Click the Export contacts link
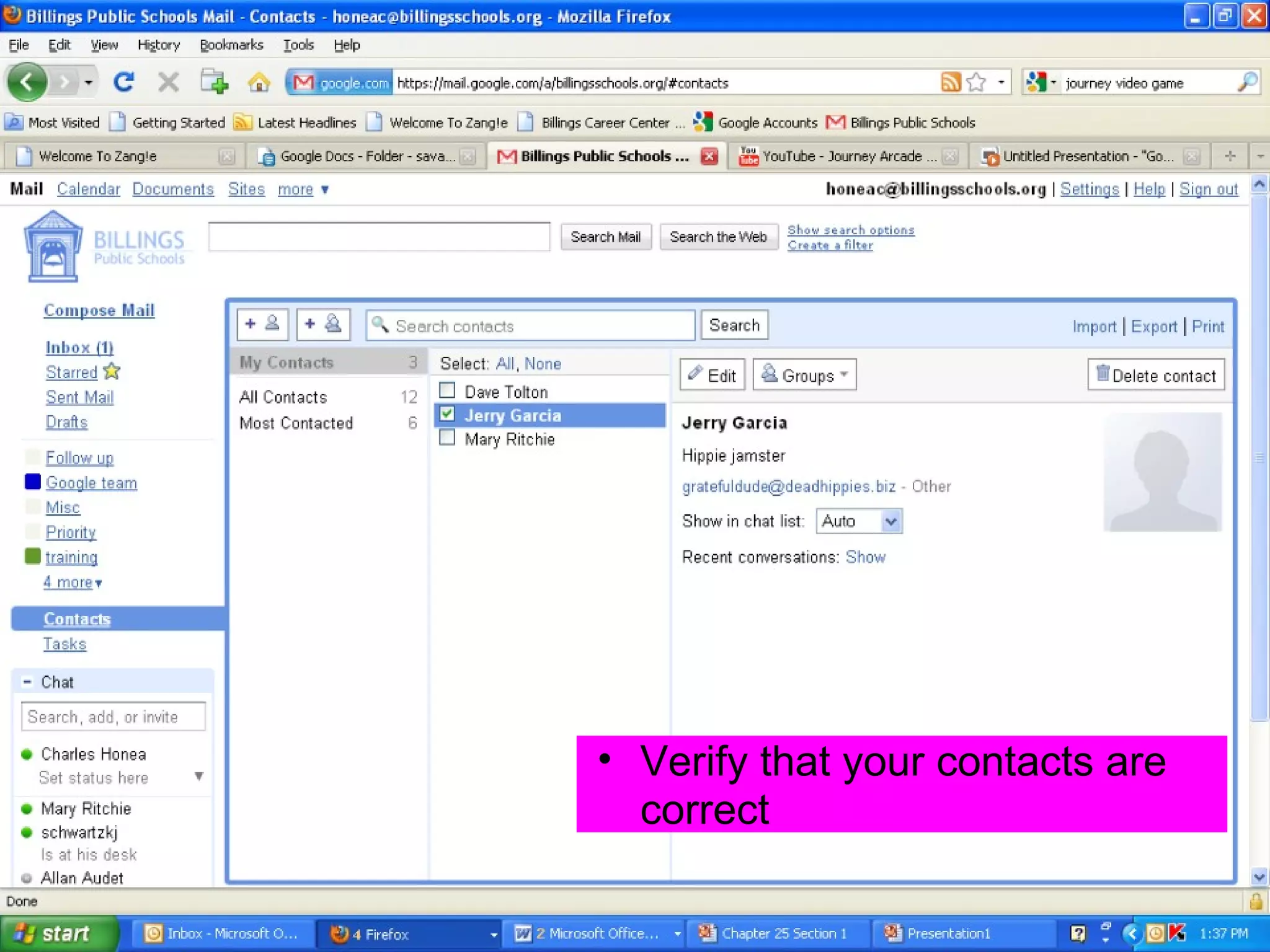Image resolution: width=1270 pixels, height=952 pixels. pyautogui.click(x=1153, y=326)
